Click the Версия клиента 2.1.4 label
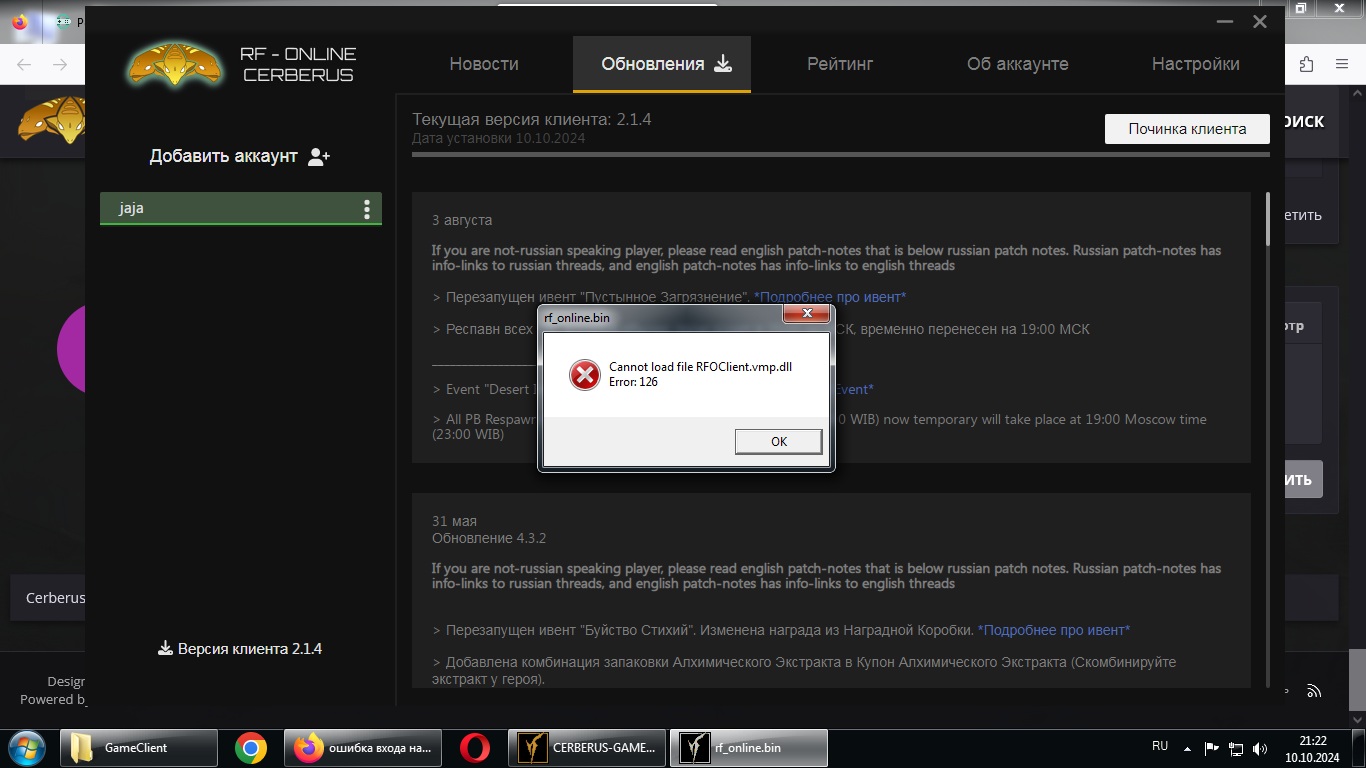1366x768 pixels. 250,649
